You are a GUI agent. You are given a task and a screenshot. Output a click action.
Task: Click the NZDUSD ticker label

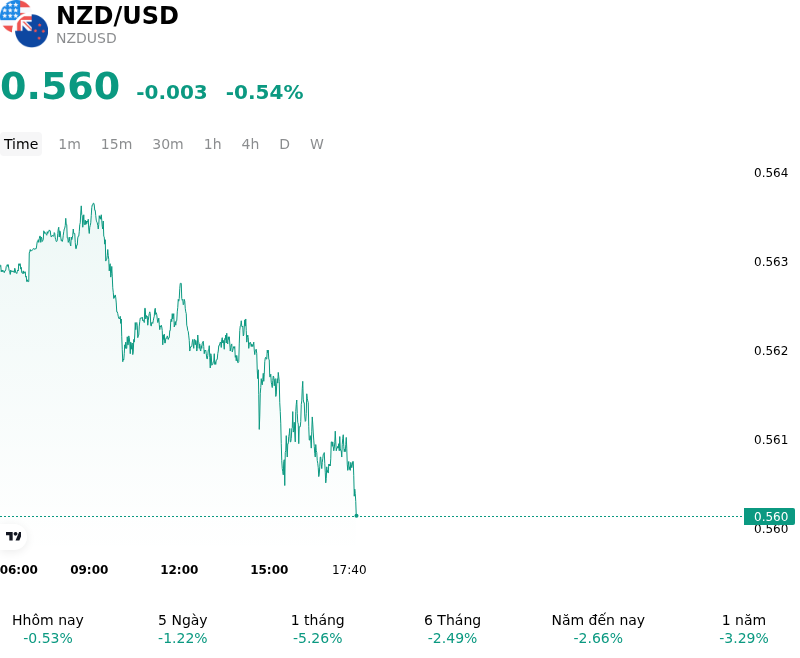tap(86, 38)
